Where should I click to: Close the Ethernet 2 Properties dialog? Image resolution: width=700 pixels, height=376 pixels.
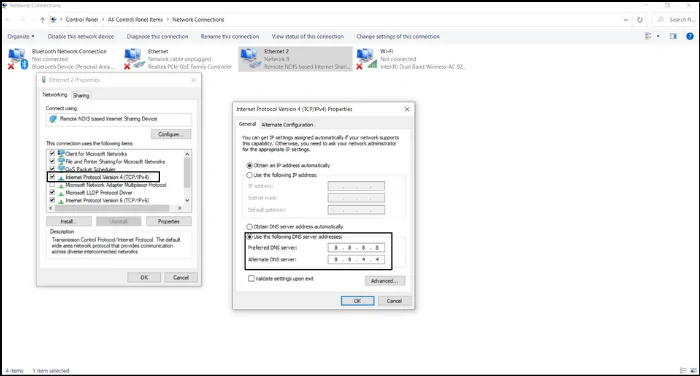pyautogui.click(x=193, y=80)
